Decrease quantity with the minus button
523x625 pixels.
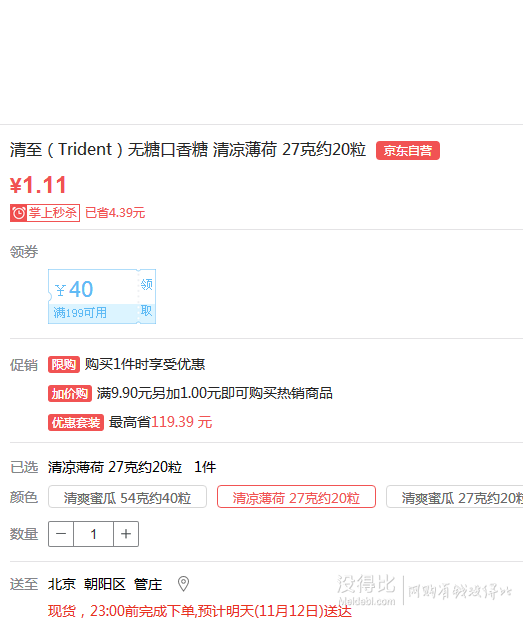click(61, 534)
